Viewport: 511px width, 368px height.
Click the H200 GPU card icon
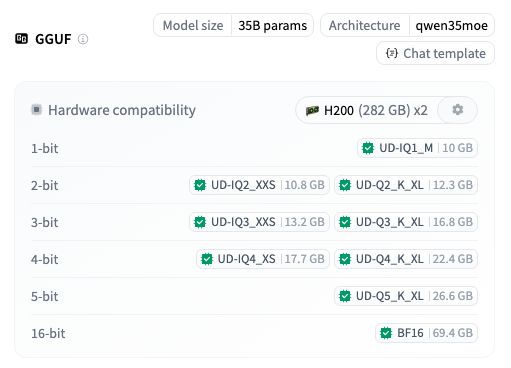[x=312, y=110]
